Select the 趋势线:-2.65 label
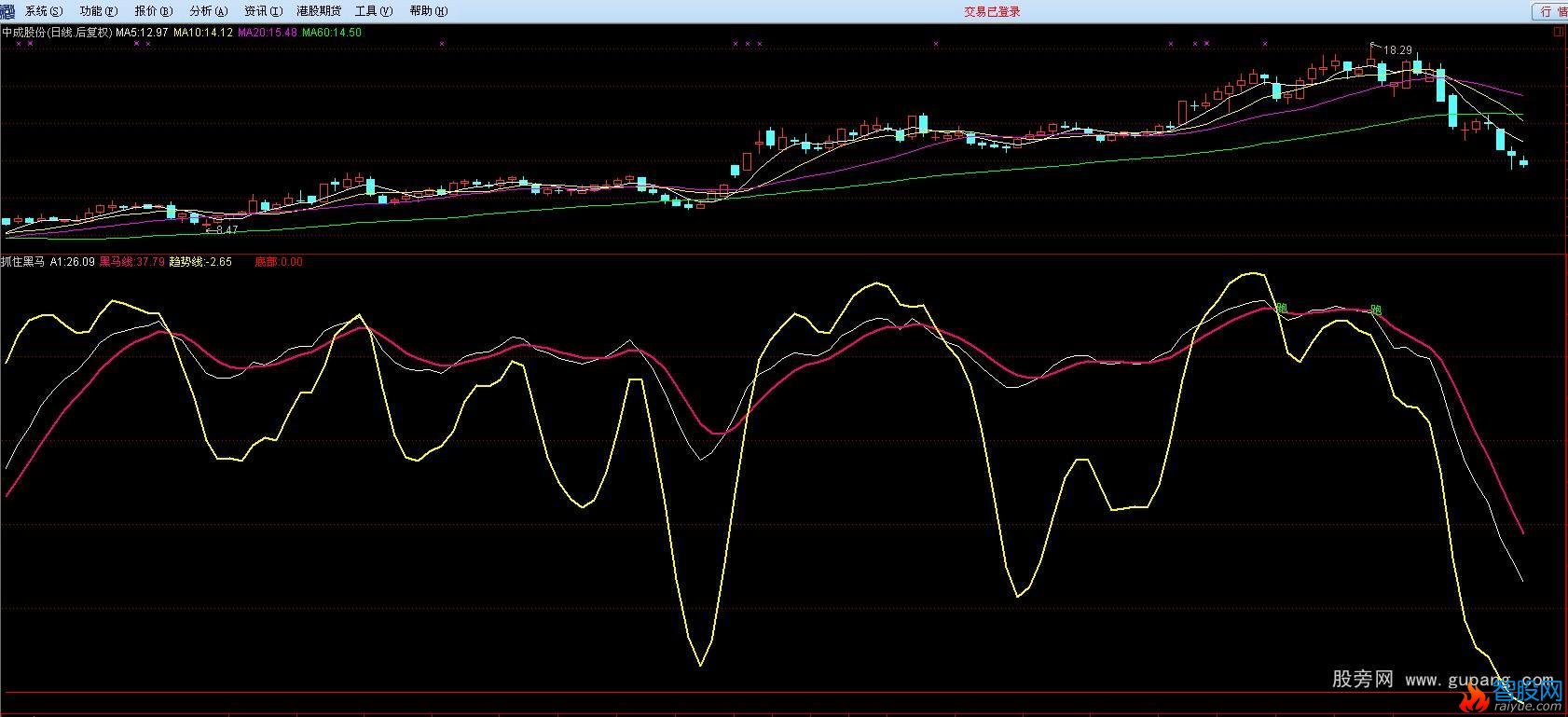This screenshot has width=1568, height=717. tap(200, 262)
